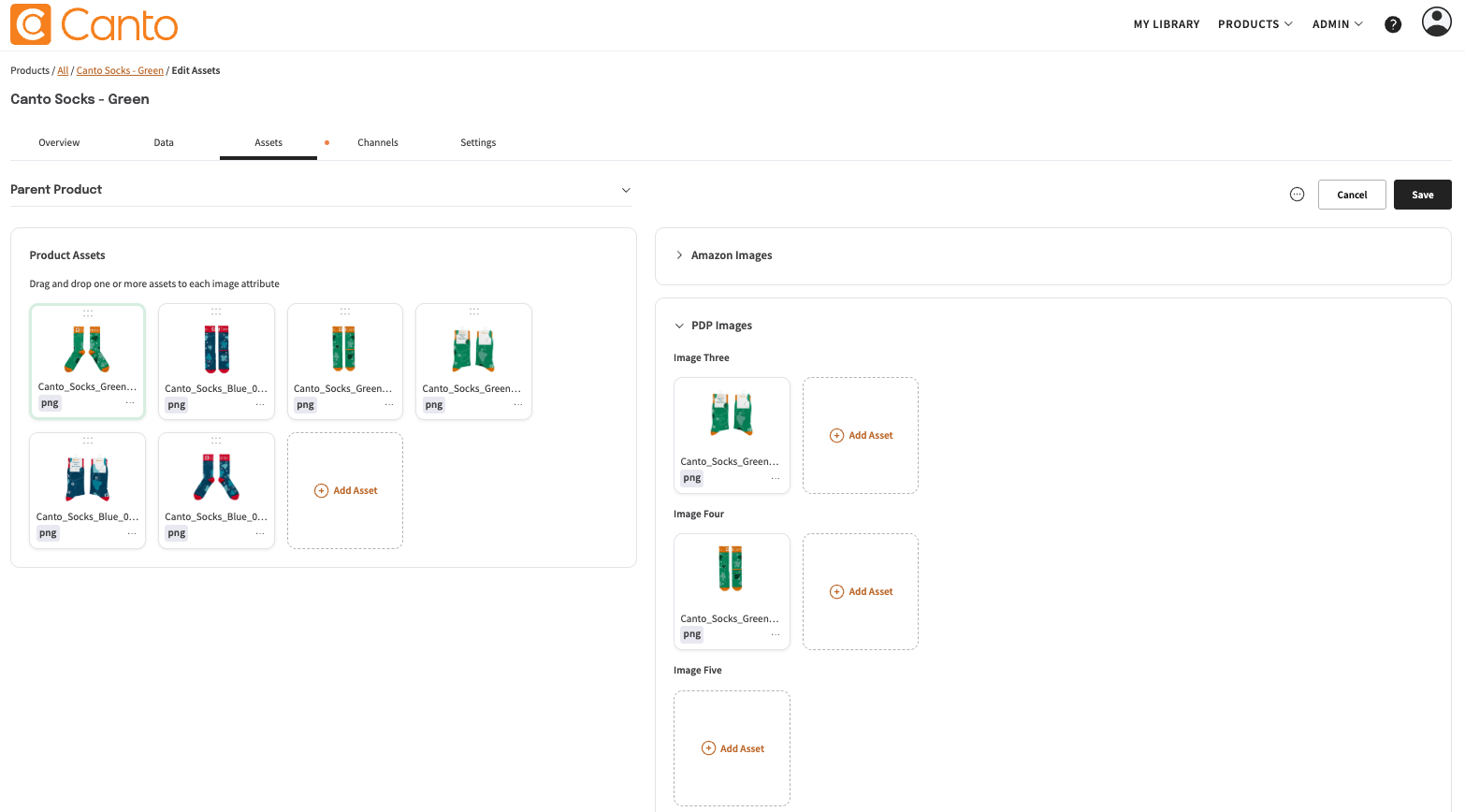This screenshot has height=812, width=1465.
Task: Click Add Asset label in Product Assets panel
Action: (355, 491)
